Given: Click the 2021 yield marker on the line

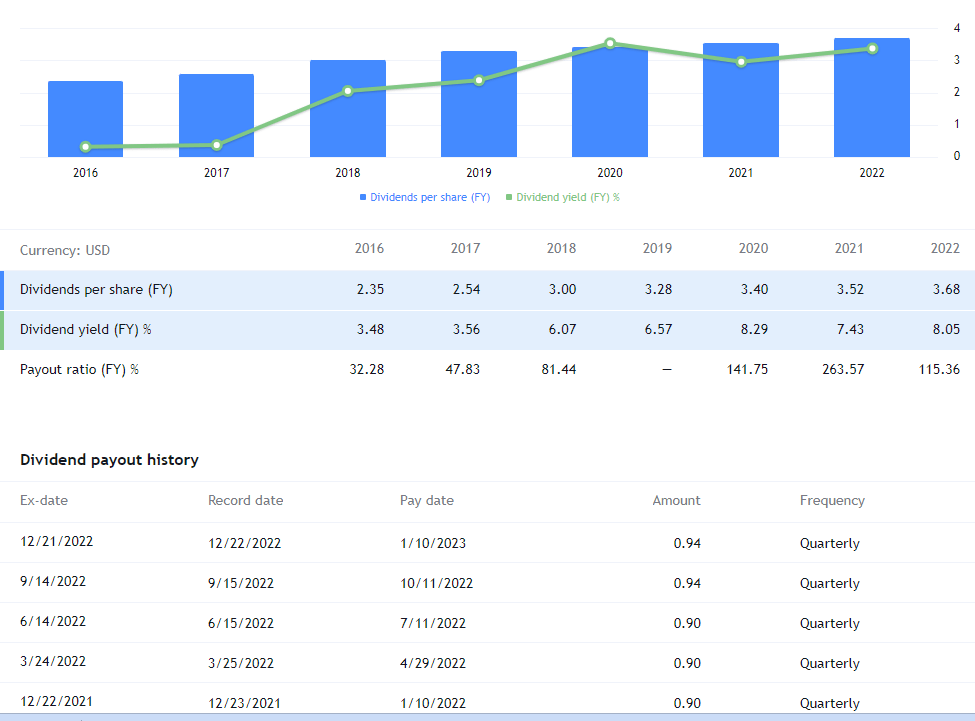Looking at the screenshot, I should point(740,61).
